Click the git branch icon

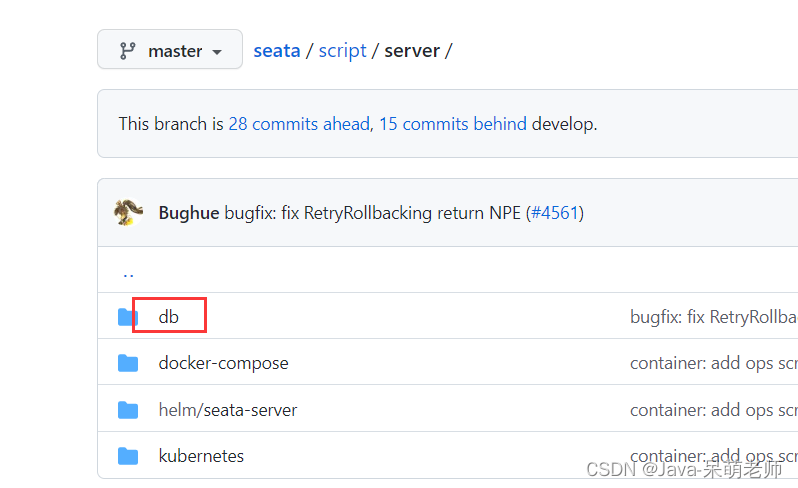(127, 51)
